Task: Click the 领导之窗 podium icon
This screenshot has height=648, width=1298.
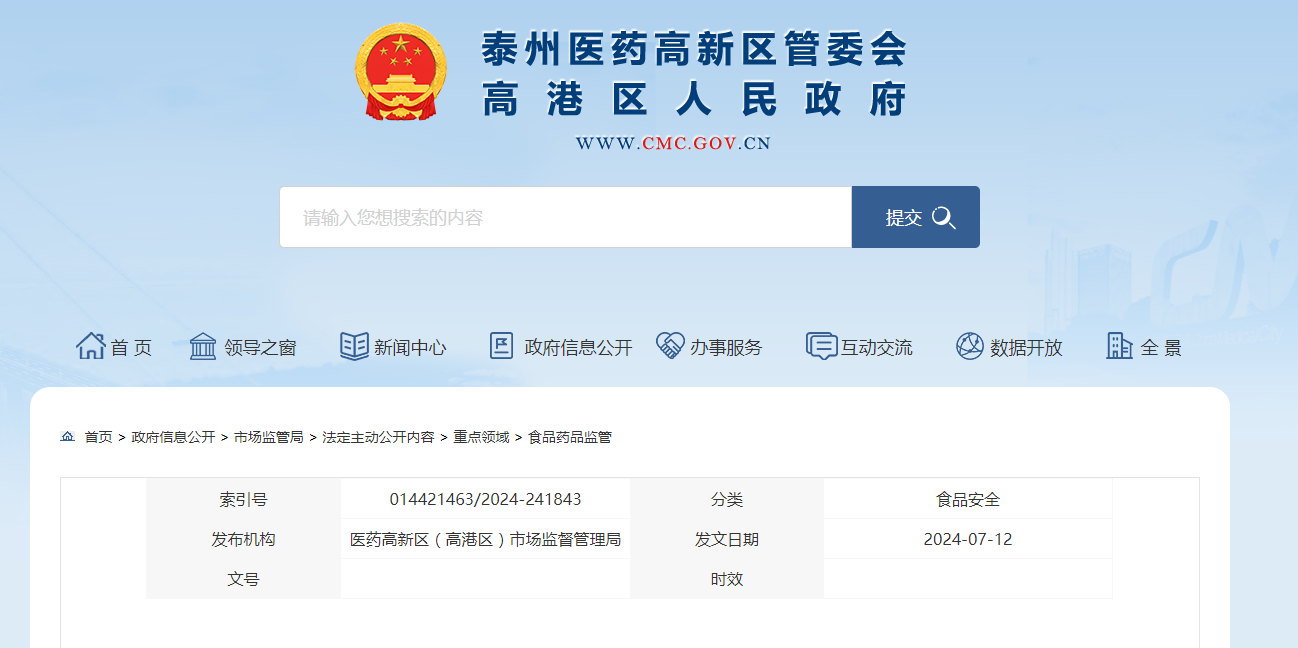Action: click(204, 344)
